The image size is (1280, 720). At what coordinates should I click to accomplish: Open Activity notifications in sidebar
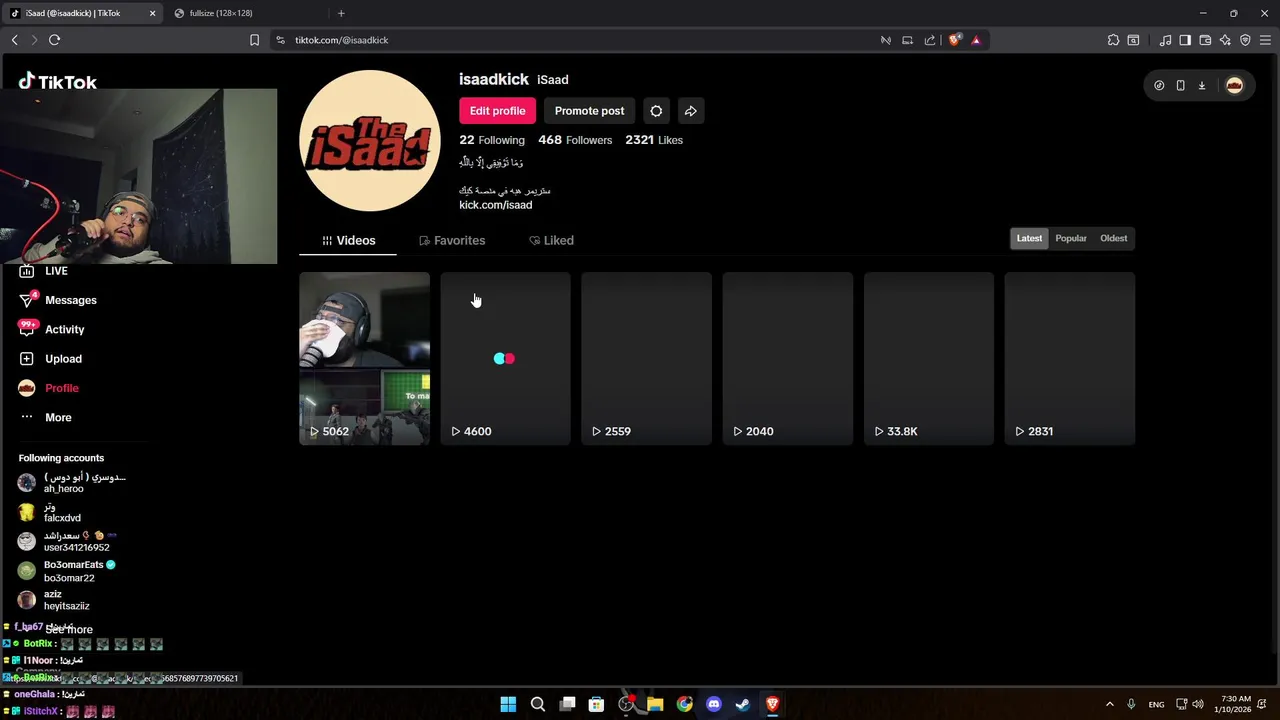pos(52,329)
